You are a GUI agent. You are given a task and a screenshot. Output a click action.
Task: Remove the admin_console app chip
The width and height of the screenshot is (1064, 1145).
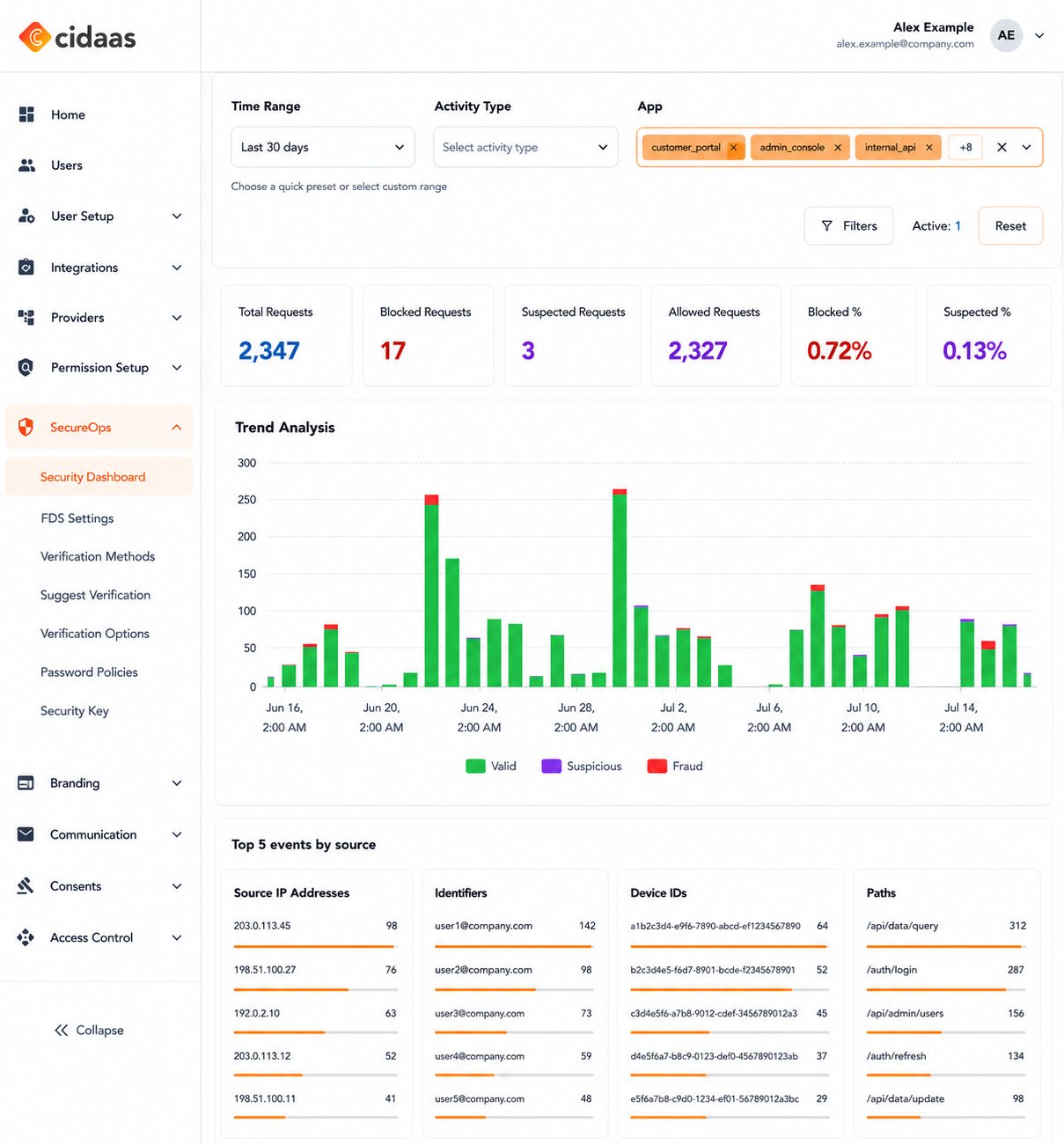[x=838, y=148]
